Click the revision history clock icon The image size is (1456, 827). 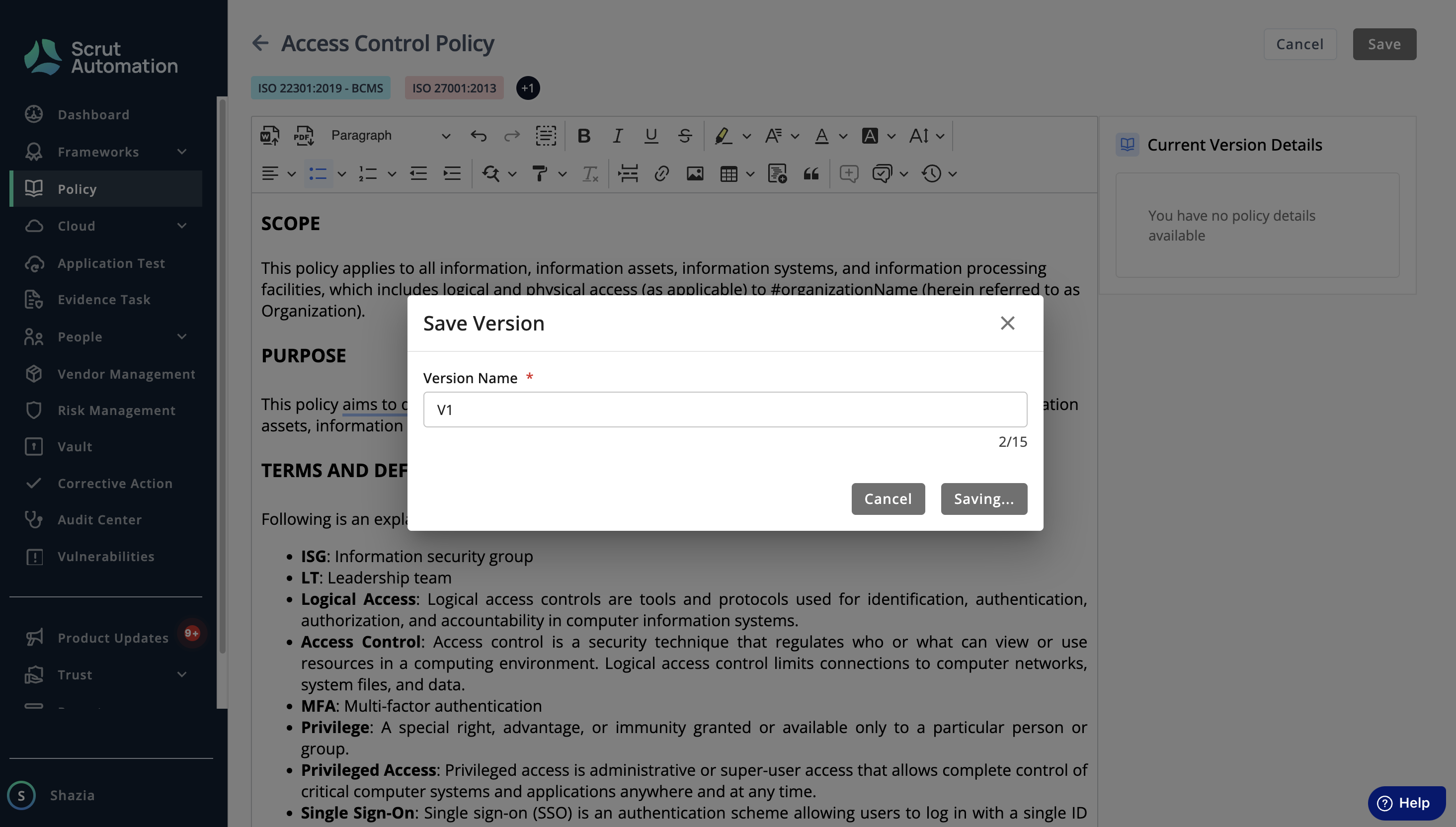pyautogui.click(x=931, y=174)
